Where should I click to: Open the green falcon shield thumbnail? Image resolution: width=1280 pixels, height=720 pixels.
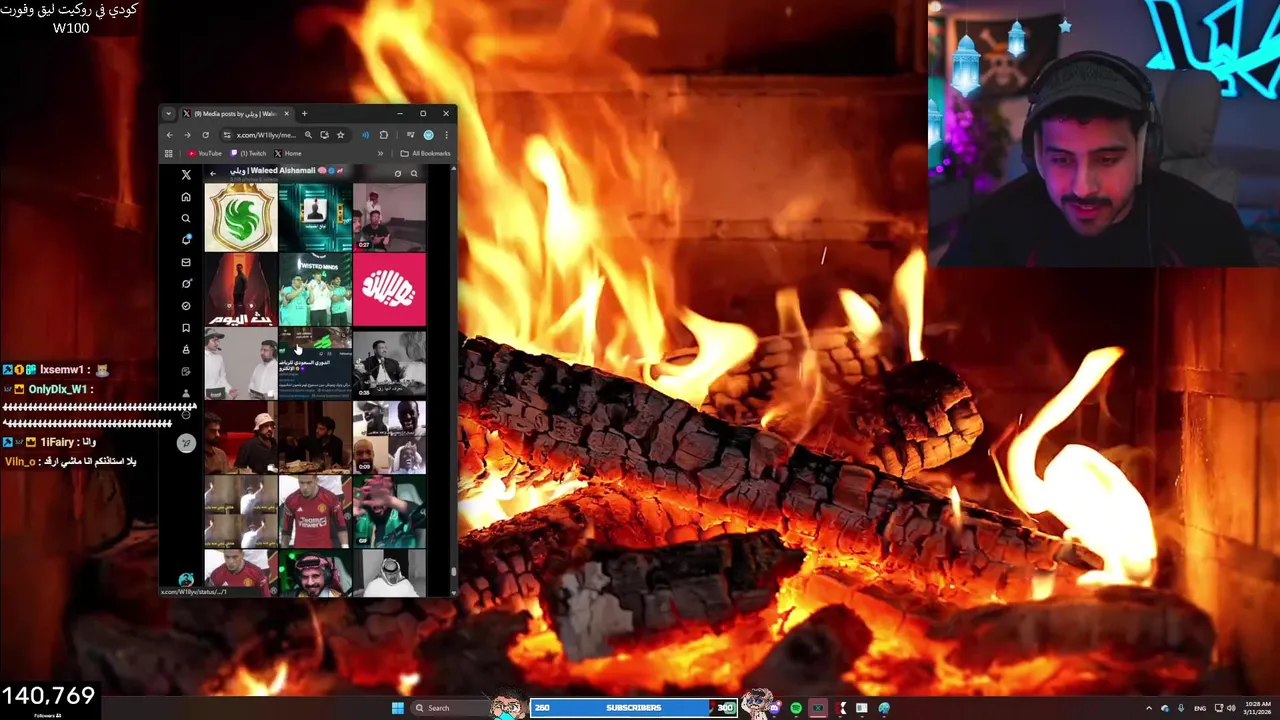coord(241,217)
